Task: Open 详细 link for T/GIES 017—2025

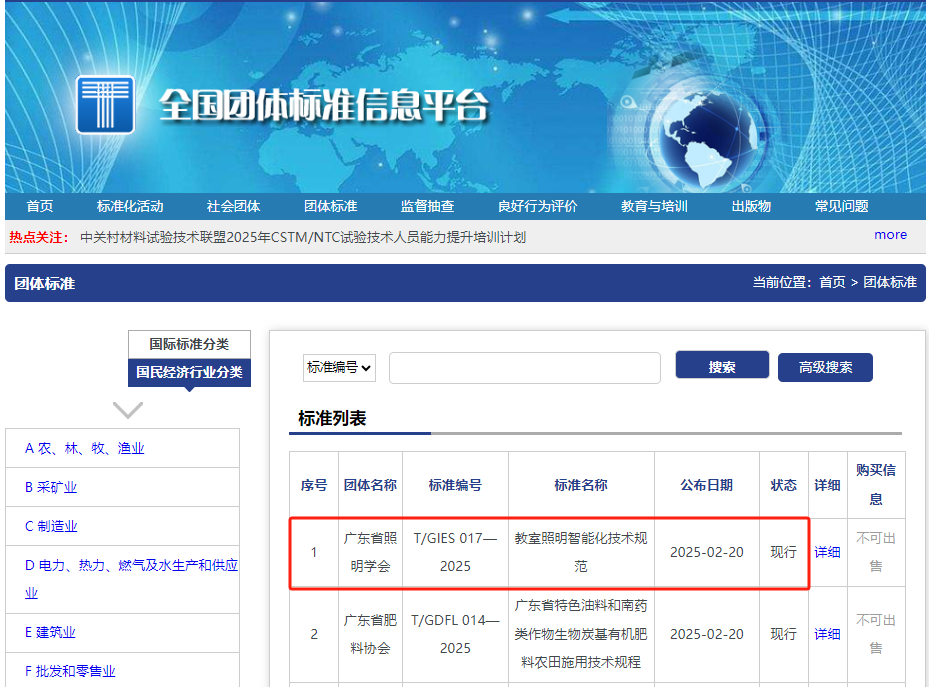Action: coord(827,552)
